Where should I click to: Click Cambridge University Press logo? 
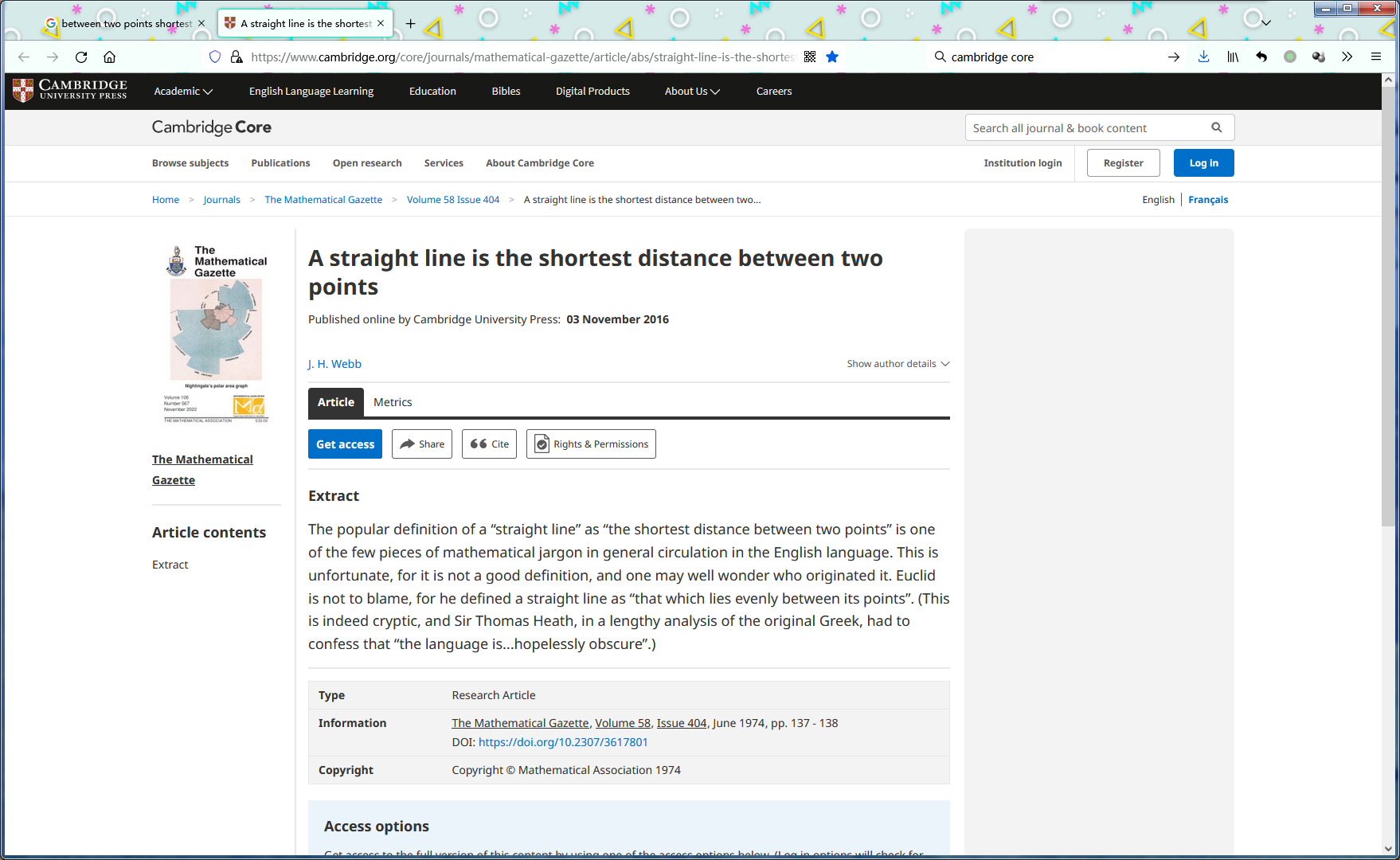(x=70, y=91)
